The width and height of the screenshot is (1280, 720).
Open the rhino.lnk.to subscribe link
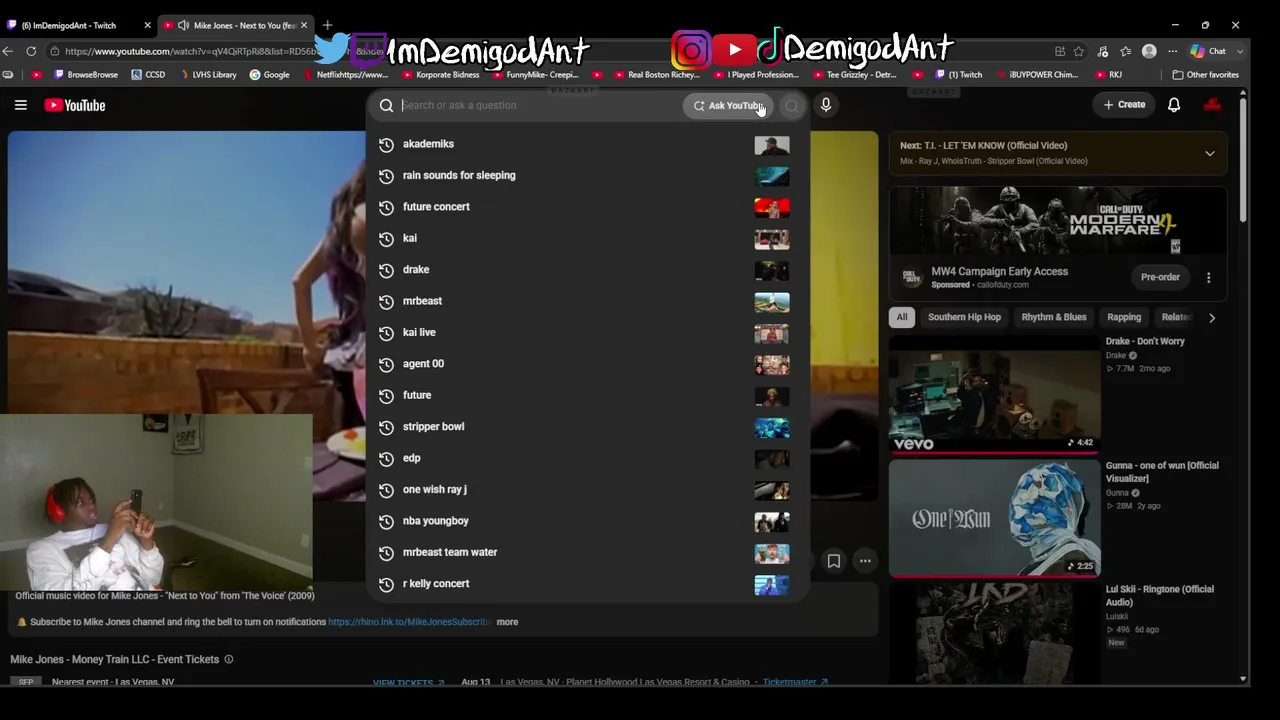pyautogui.click(x=410, y=622)
